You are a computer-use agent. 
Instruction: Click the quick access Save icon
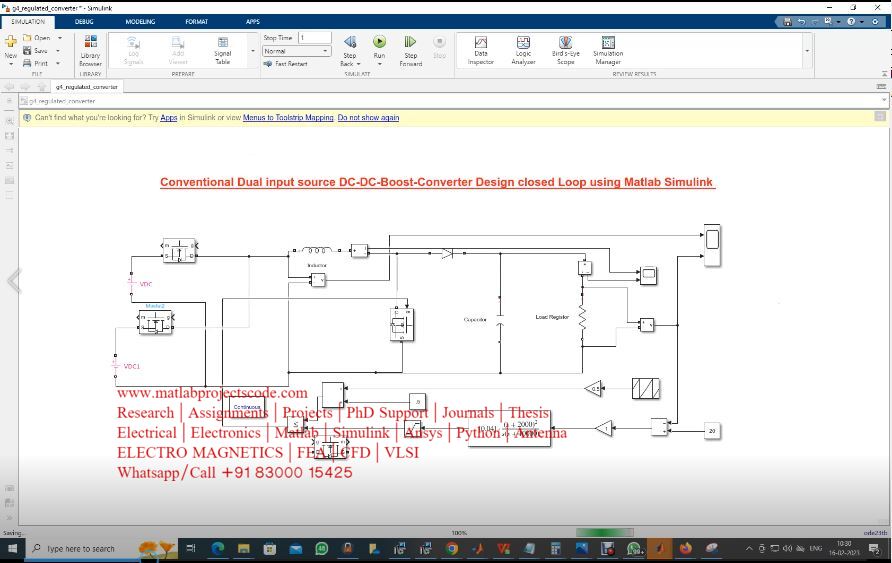point(787,22)
